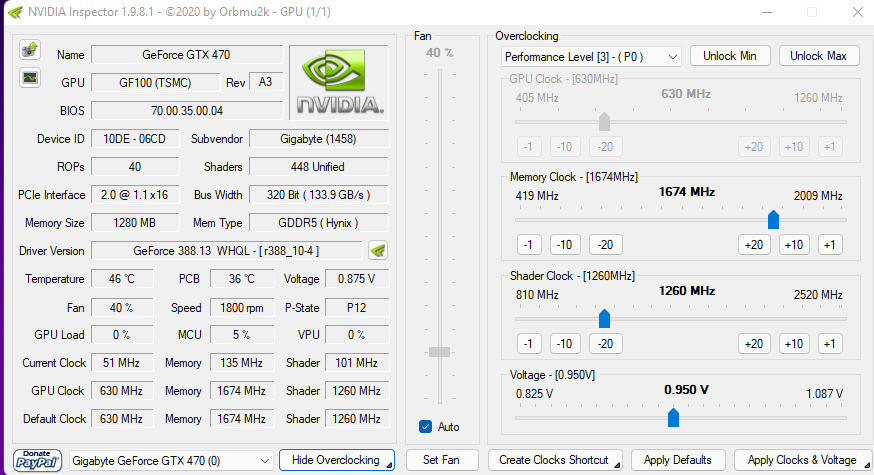
Task: Click the Temperature value 46 °C
Action: pyautogui.click(x=122, y=279)
